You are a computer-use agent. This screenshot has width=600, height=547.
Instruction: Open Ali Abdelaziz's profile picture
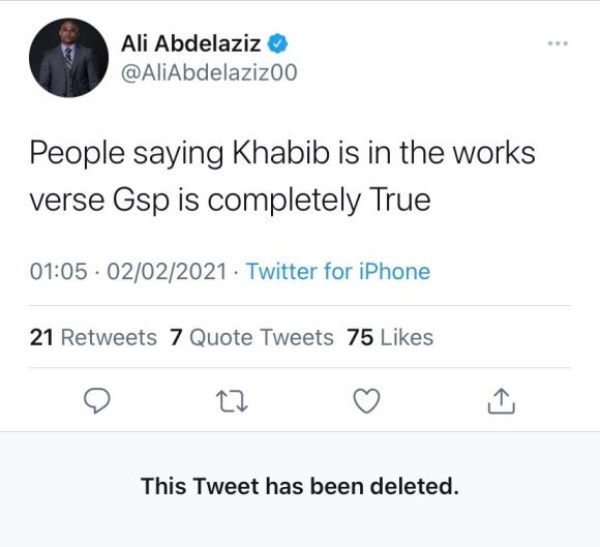(x=68, y=59)
